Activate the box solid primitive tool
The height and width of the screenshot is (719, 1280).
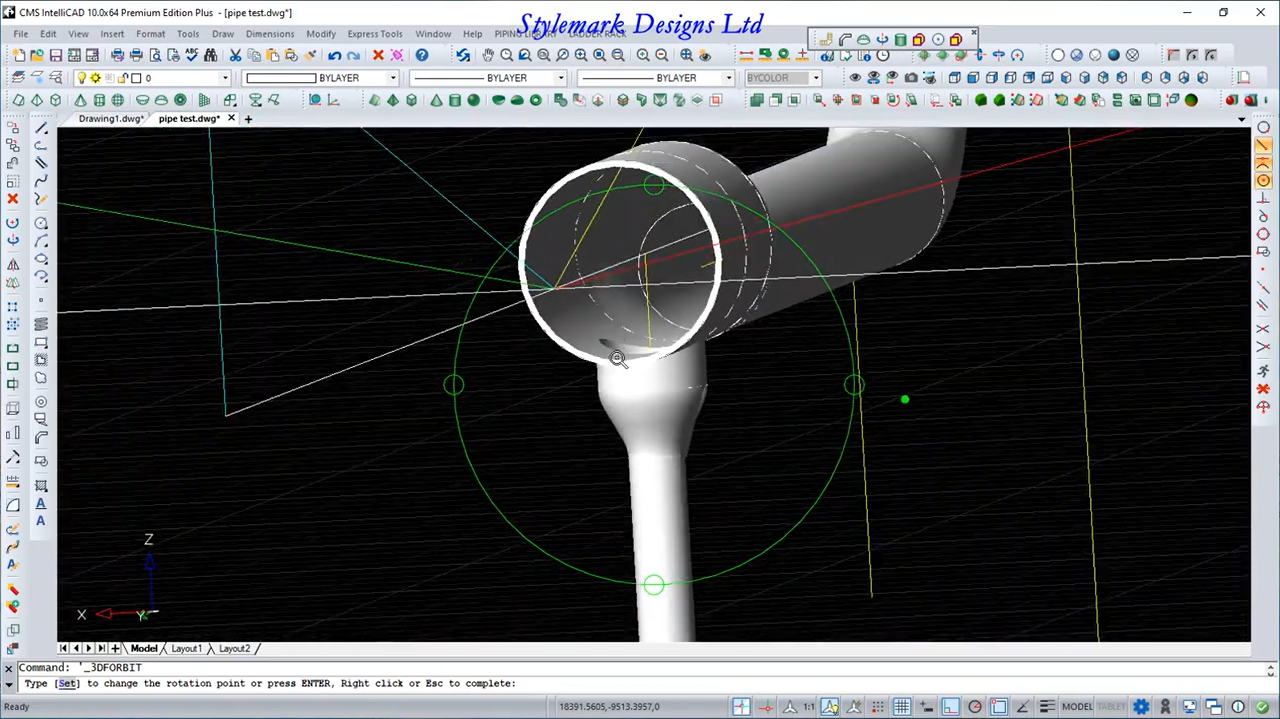(x=412, y=99)
